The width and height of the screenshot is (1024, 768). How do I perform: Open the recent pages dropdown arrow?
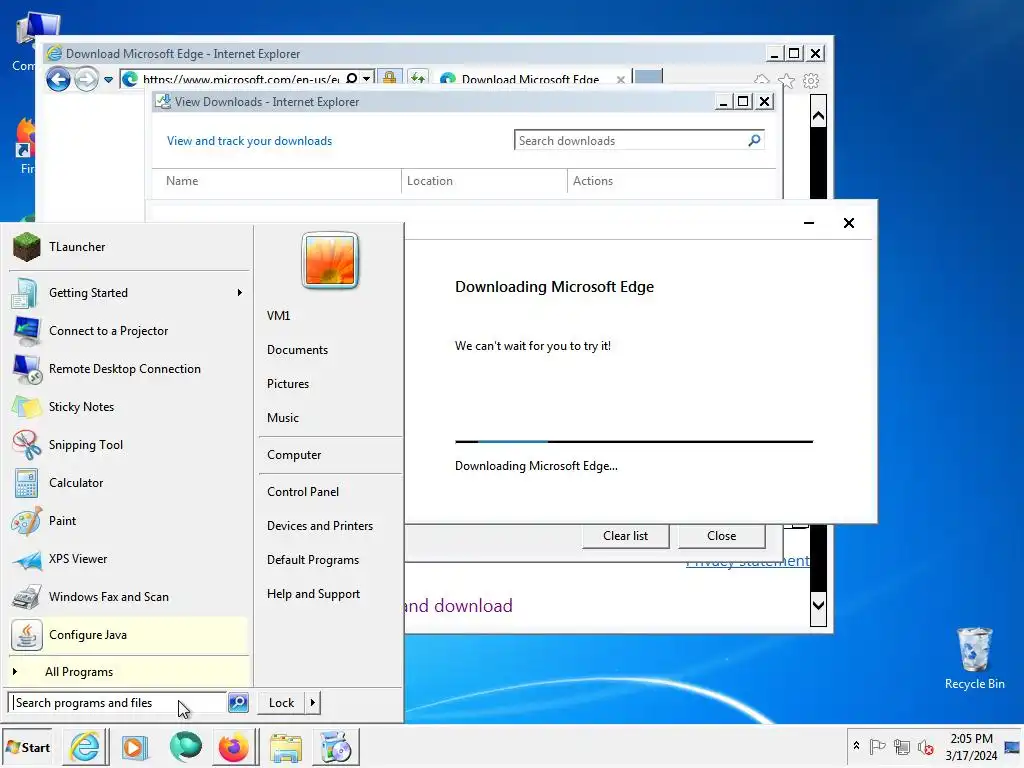(108, 80)
